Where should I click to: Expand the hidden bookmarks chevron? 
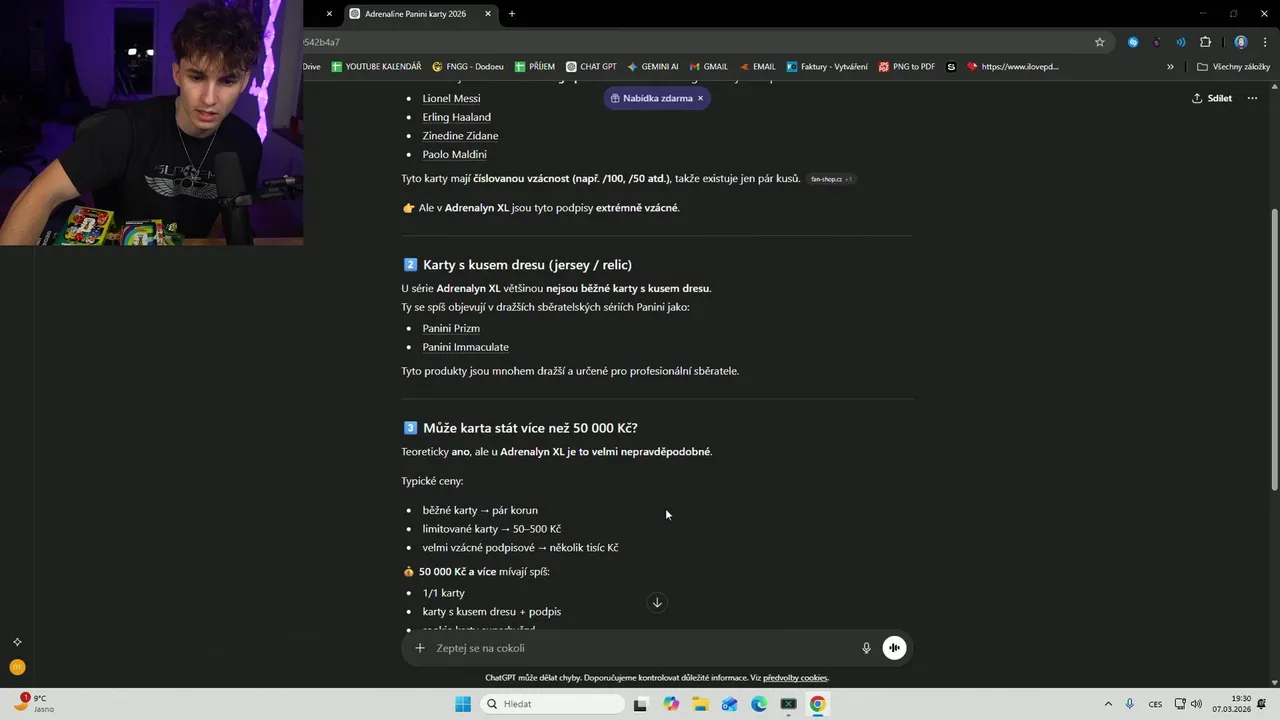(x=1170, y=67)
